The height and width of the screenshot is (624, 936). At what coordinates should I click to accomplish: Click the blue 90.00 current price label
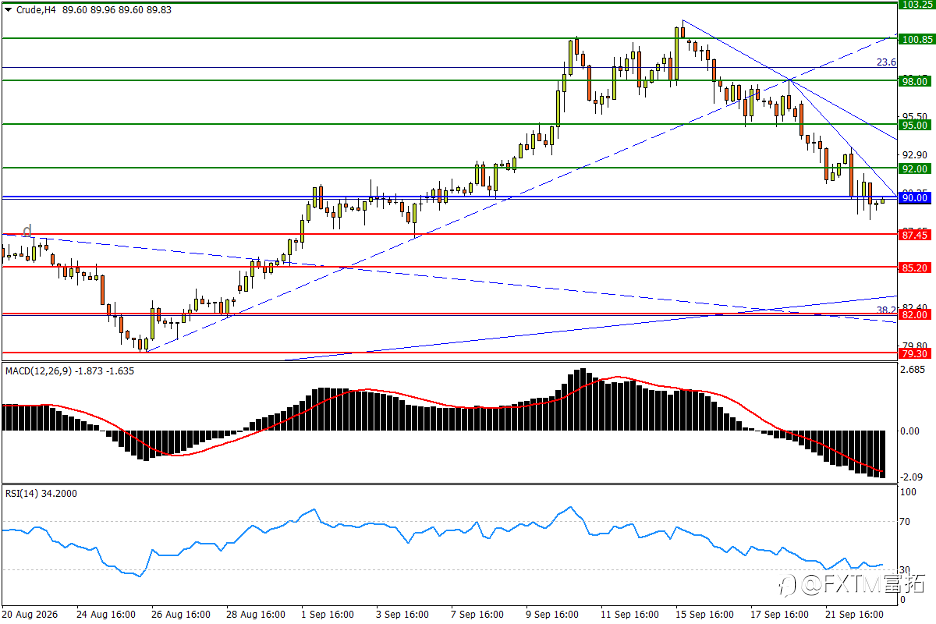(x=915, y=198)
